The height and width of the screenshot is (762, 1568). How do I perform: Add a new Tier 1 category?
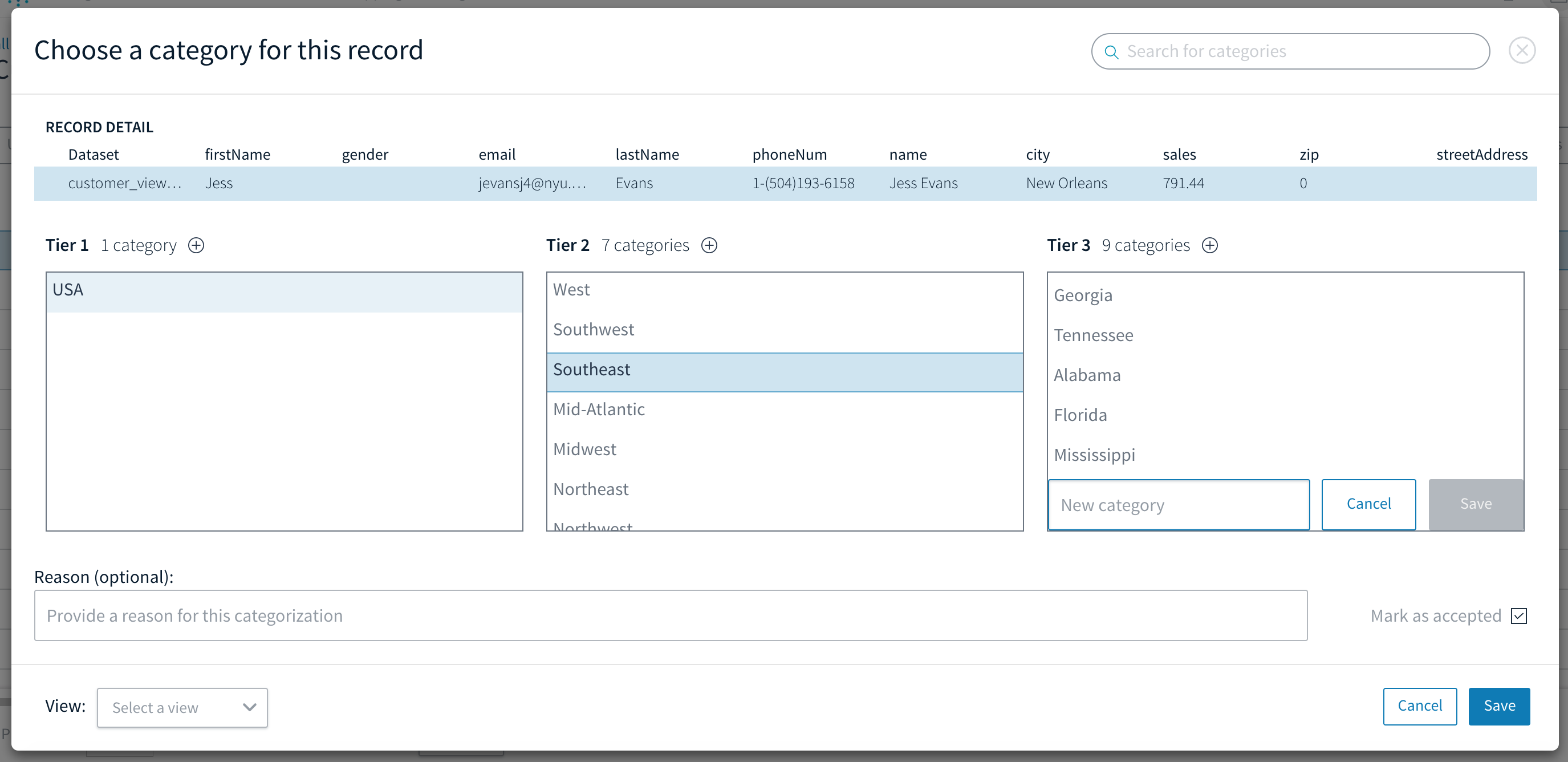click(196, 245)
